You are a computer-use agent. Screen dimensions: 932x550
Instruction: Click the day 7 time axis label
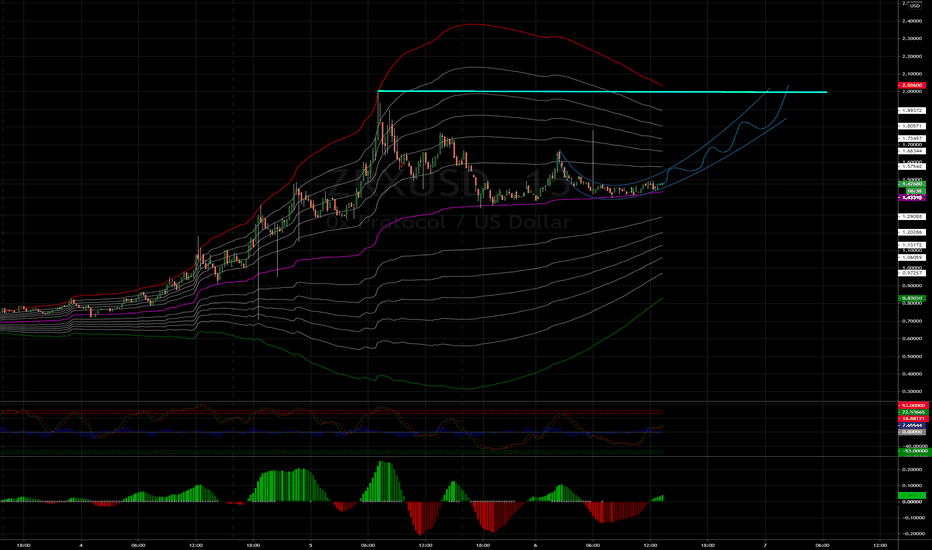(765, 545)
